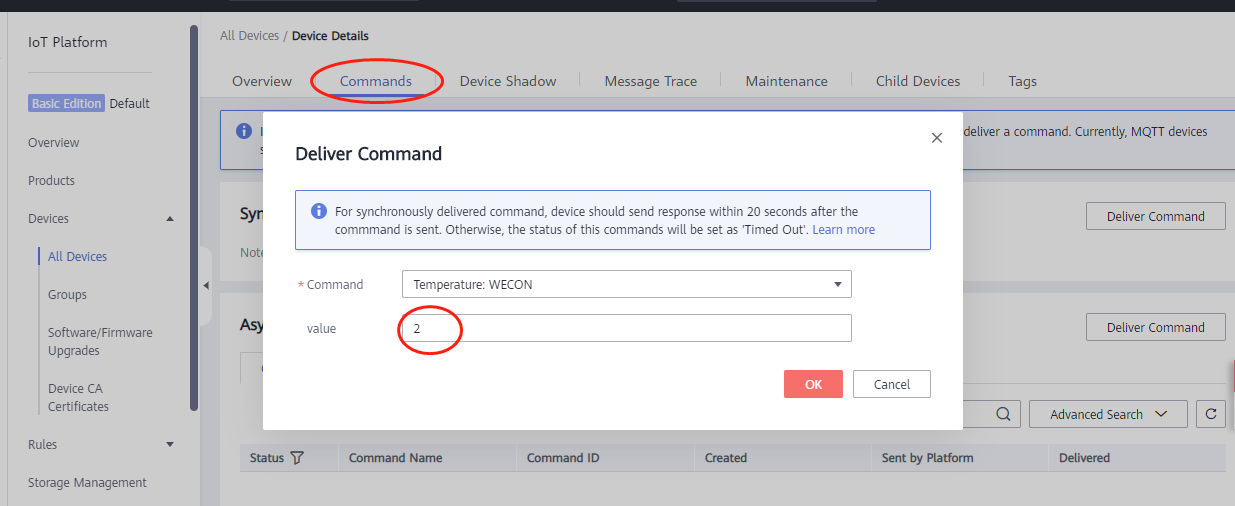Navigate to All Devices breadcrumb
Screen dimensions: 1235x506
coord(249,36)
